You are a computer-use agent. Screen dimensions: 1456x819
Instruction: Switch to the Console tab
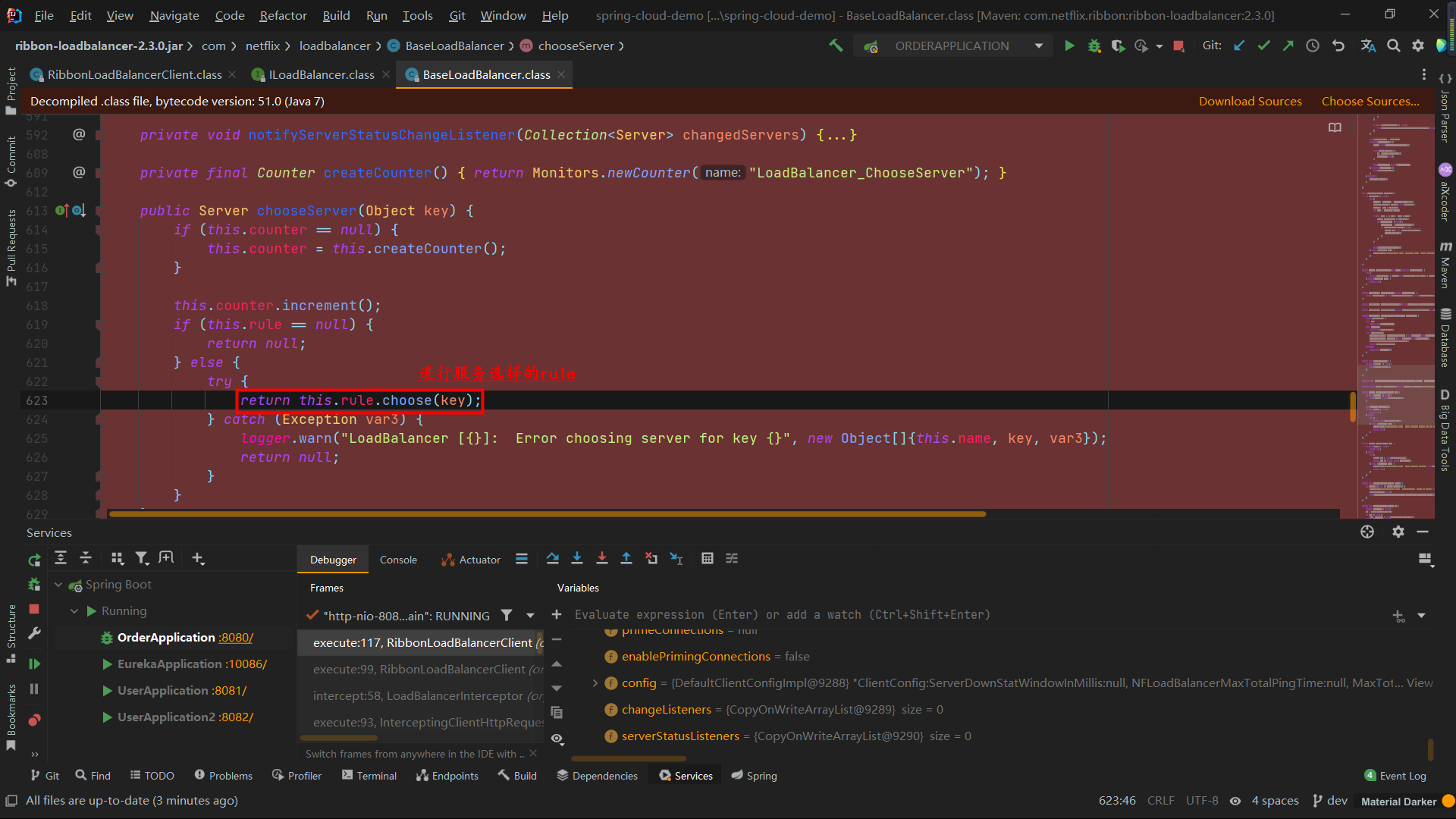(x=398, y=560)
